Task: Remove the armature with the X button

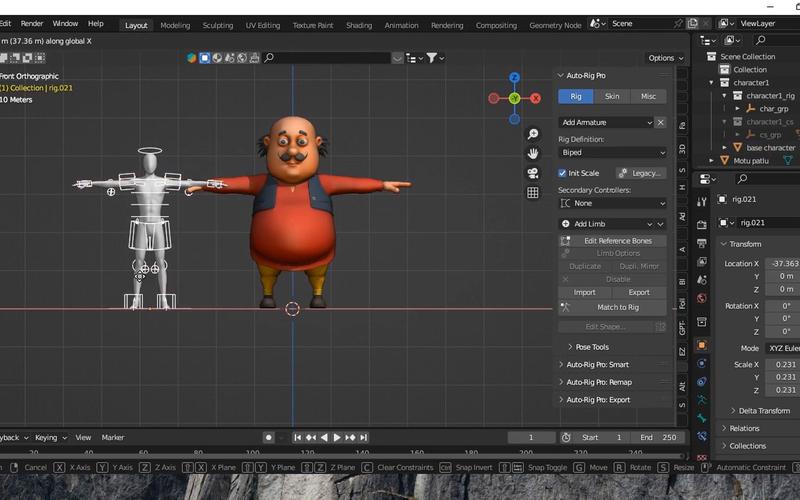Action: [660, 122]
